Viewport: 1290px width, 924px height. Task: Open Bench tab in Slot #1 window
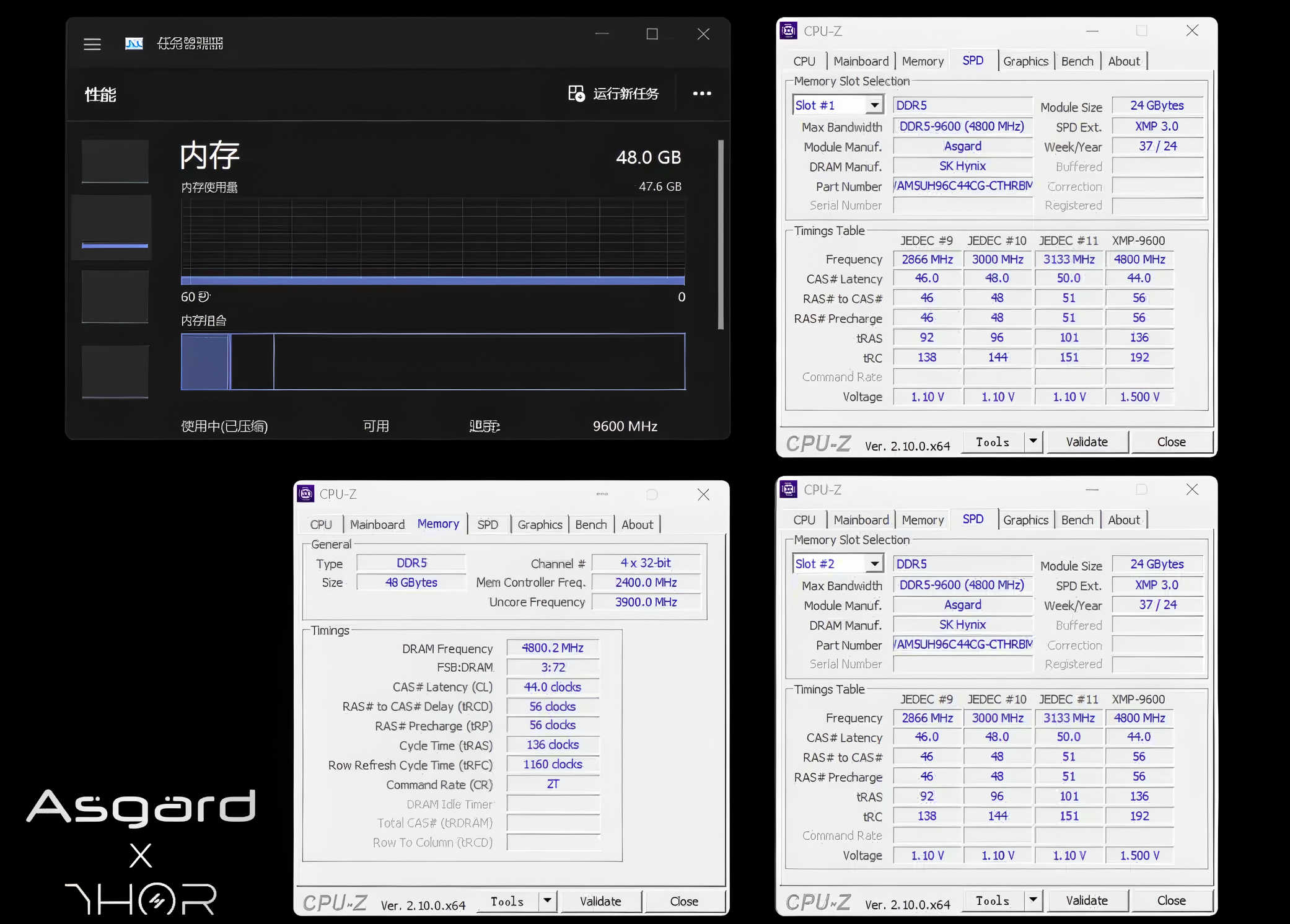(1077, 61)
